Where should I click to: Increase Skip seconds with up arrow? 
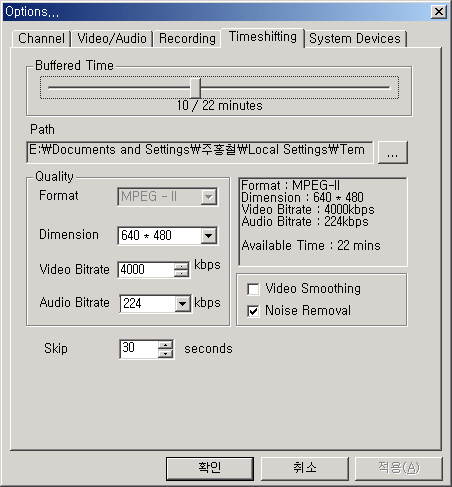[165, 345]
